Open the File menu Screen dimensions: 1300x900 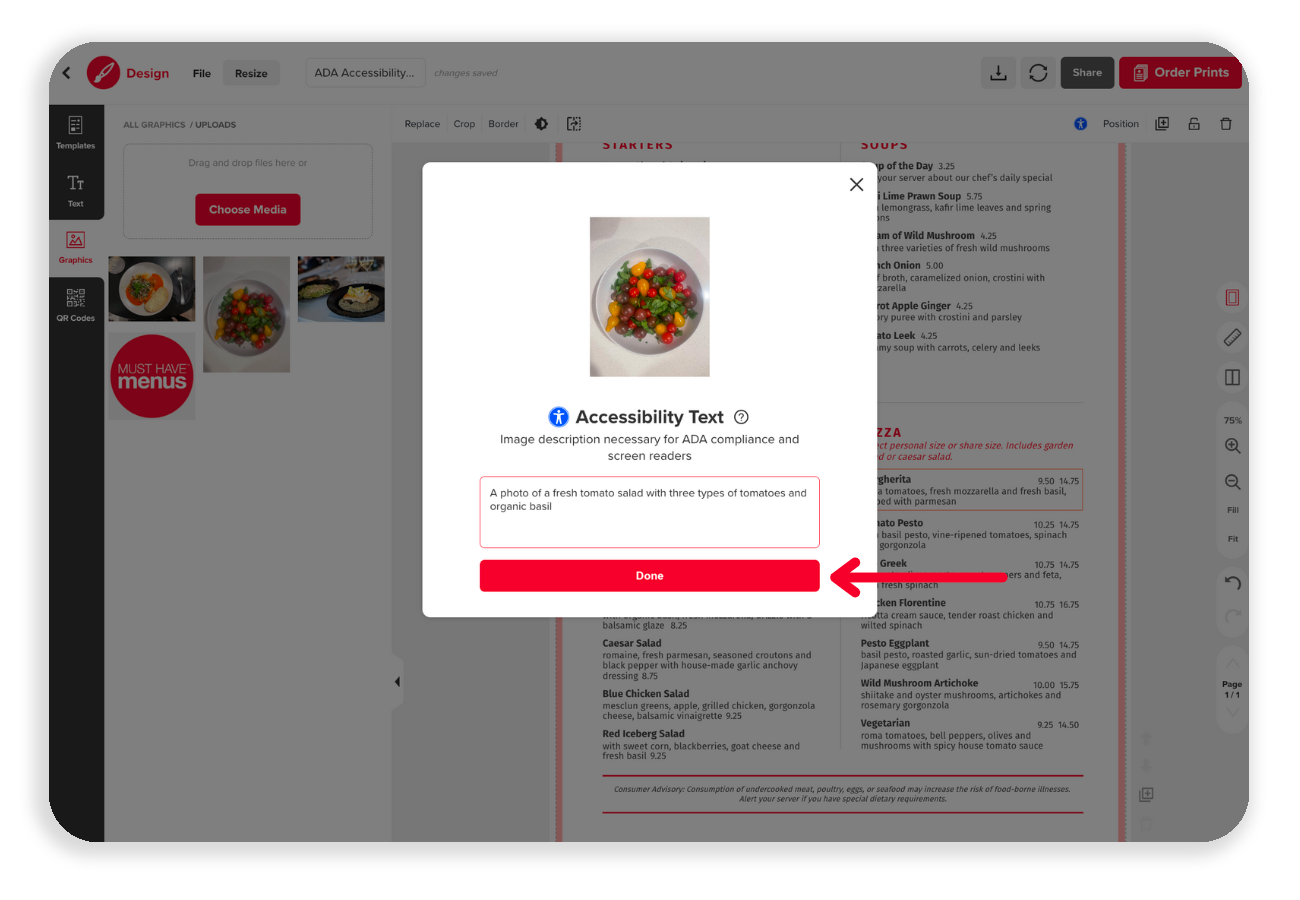(202, 73)
